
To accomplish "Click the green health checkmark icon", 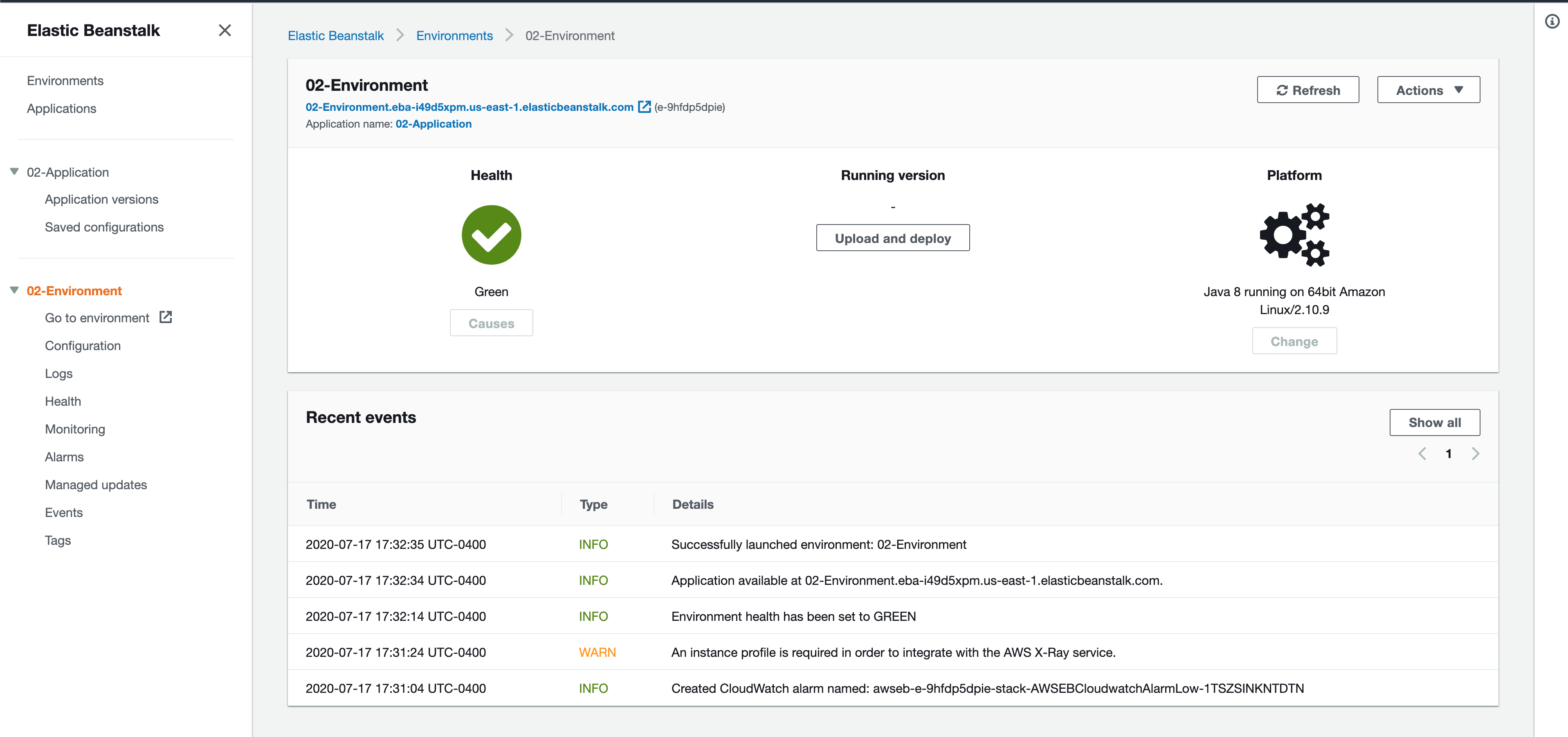I will (x=491, y=235).
